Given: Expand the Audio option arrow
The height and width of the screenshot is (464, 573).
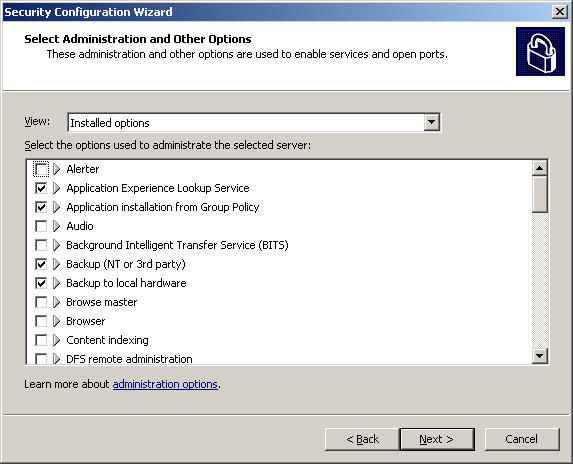Looking at the screenshot, I should pyautogui.click(x=56, y=226).
